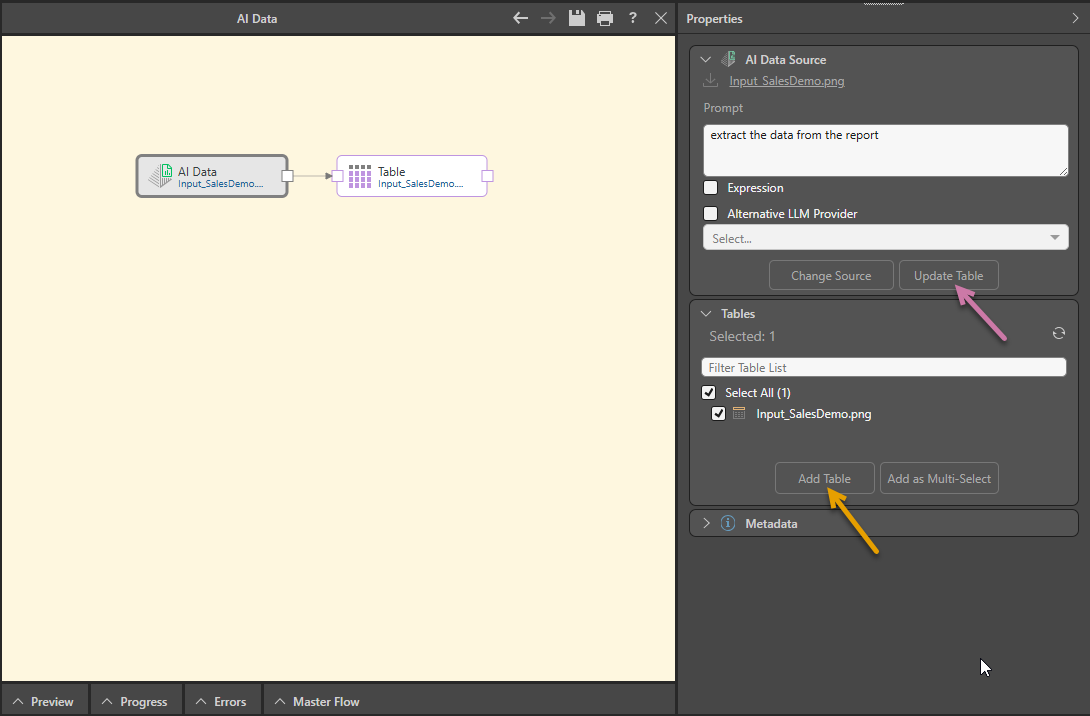Uncheck the Select All (1) checkbox

click(709, 393)
